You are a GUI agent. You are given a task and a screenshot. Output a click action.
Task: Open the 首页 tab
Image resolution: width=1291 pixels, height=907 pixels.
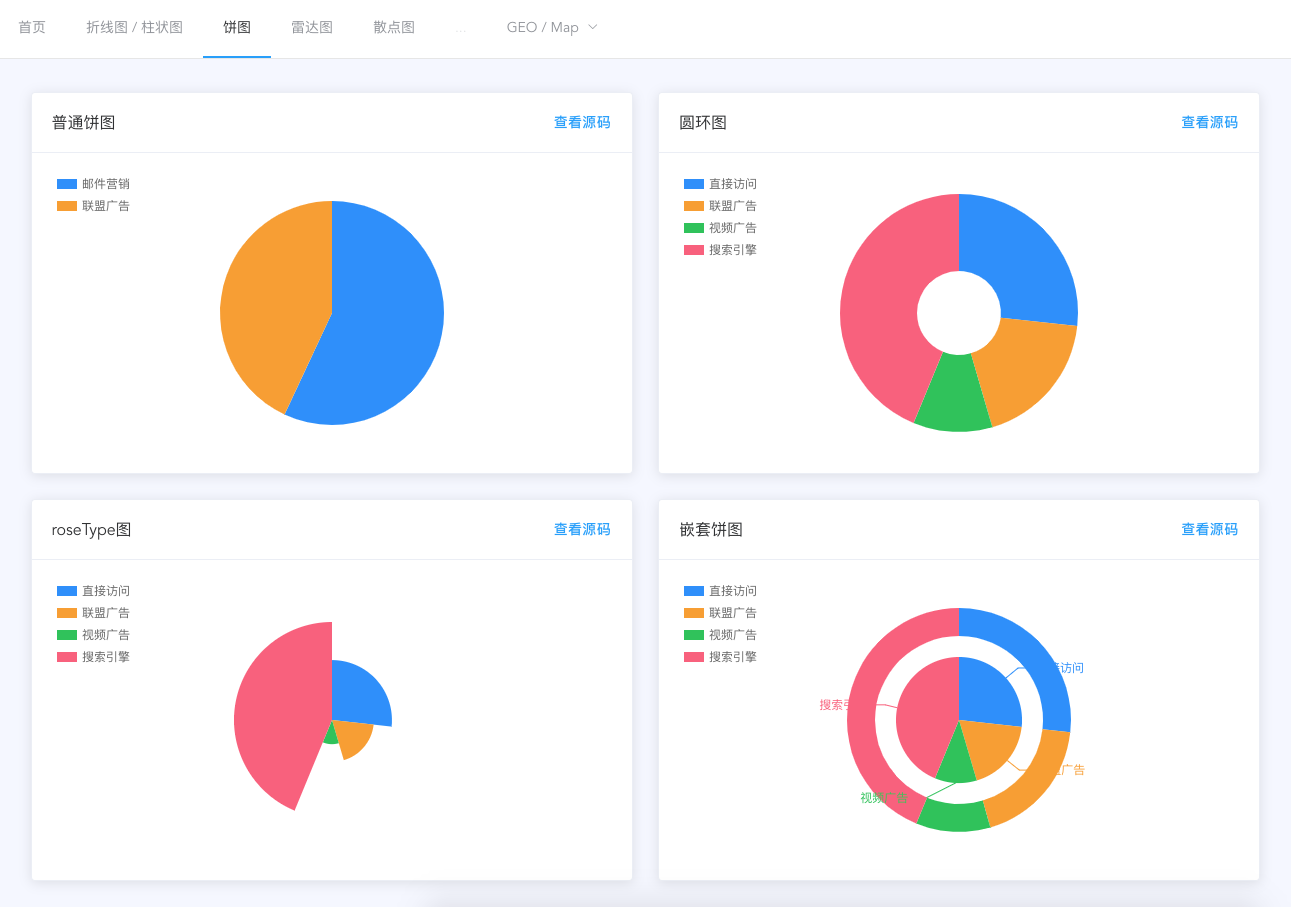click(x=32, y=27)
